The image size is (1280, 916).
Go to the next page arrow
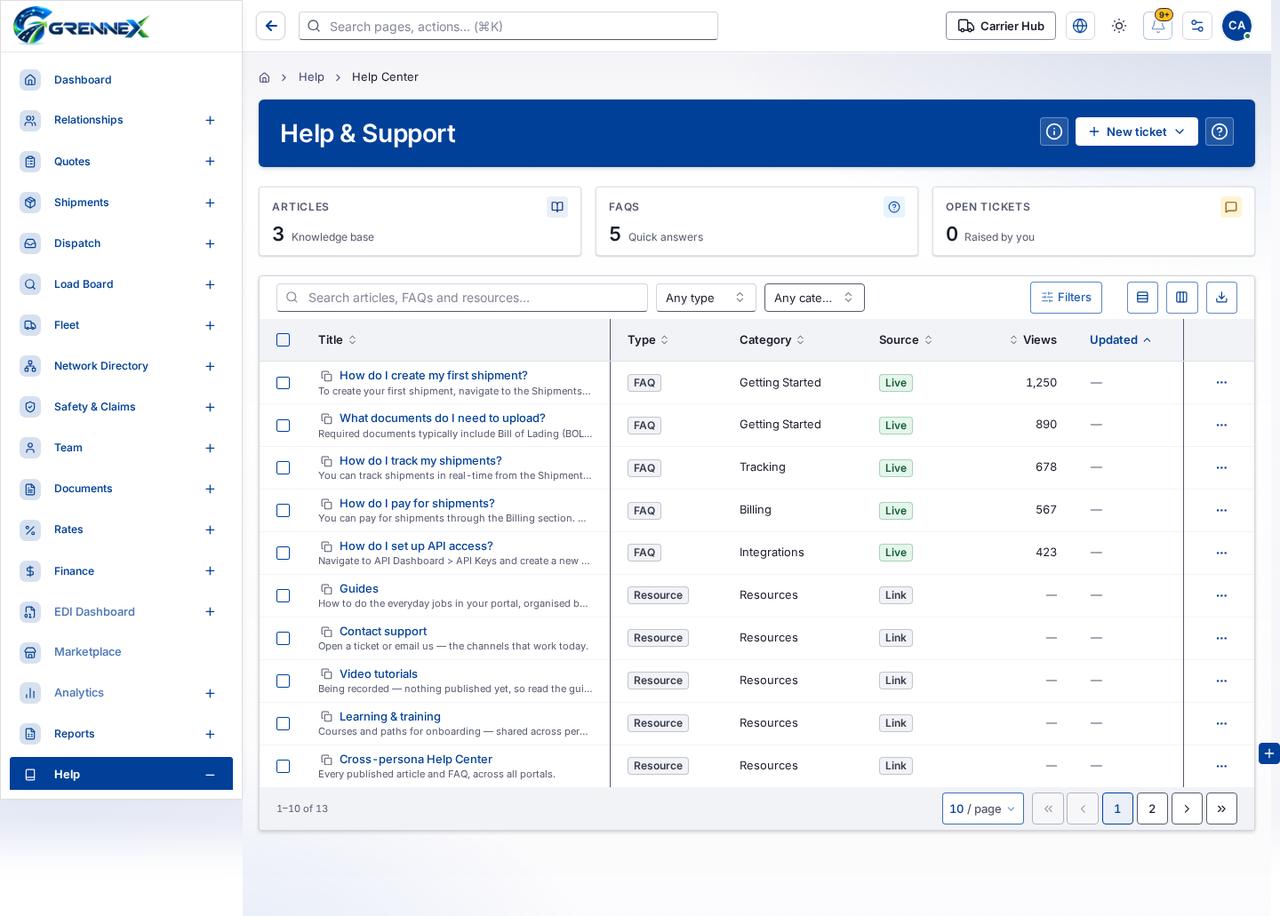point(1187,809)
